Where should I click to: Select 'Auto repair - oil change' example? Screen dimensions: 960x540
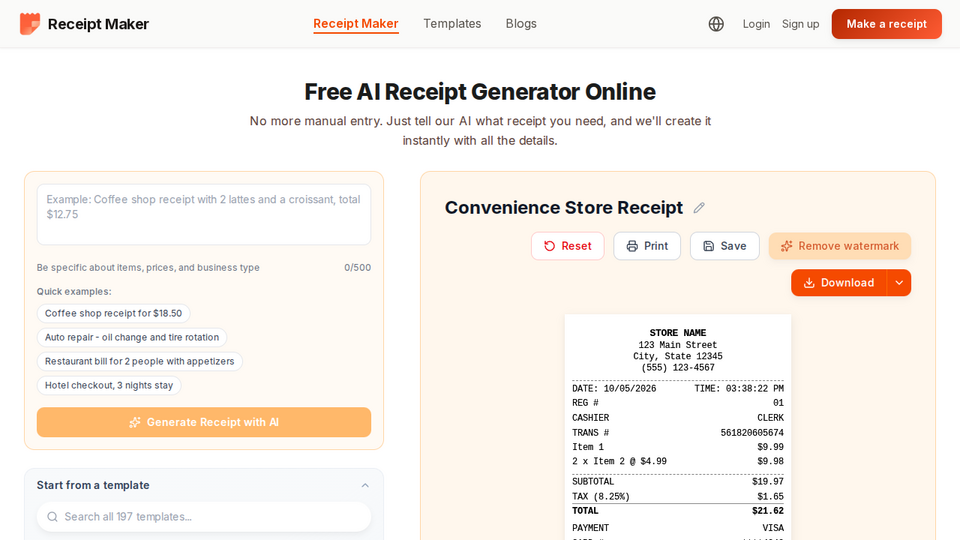tap(132, 337)
